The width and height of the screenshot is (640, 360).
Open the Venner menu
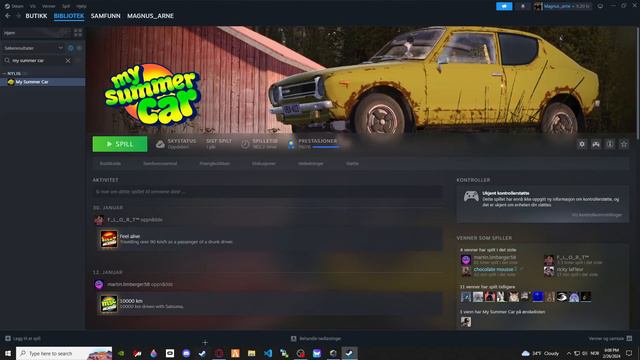[x=49, y=6]
